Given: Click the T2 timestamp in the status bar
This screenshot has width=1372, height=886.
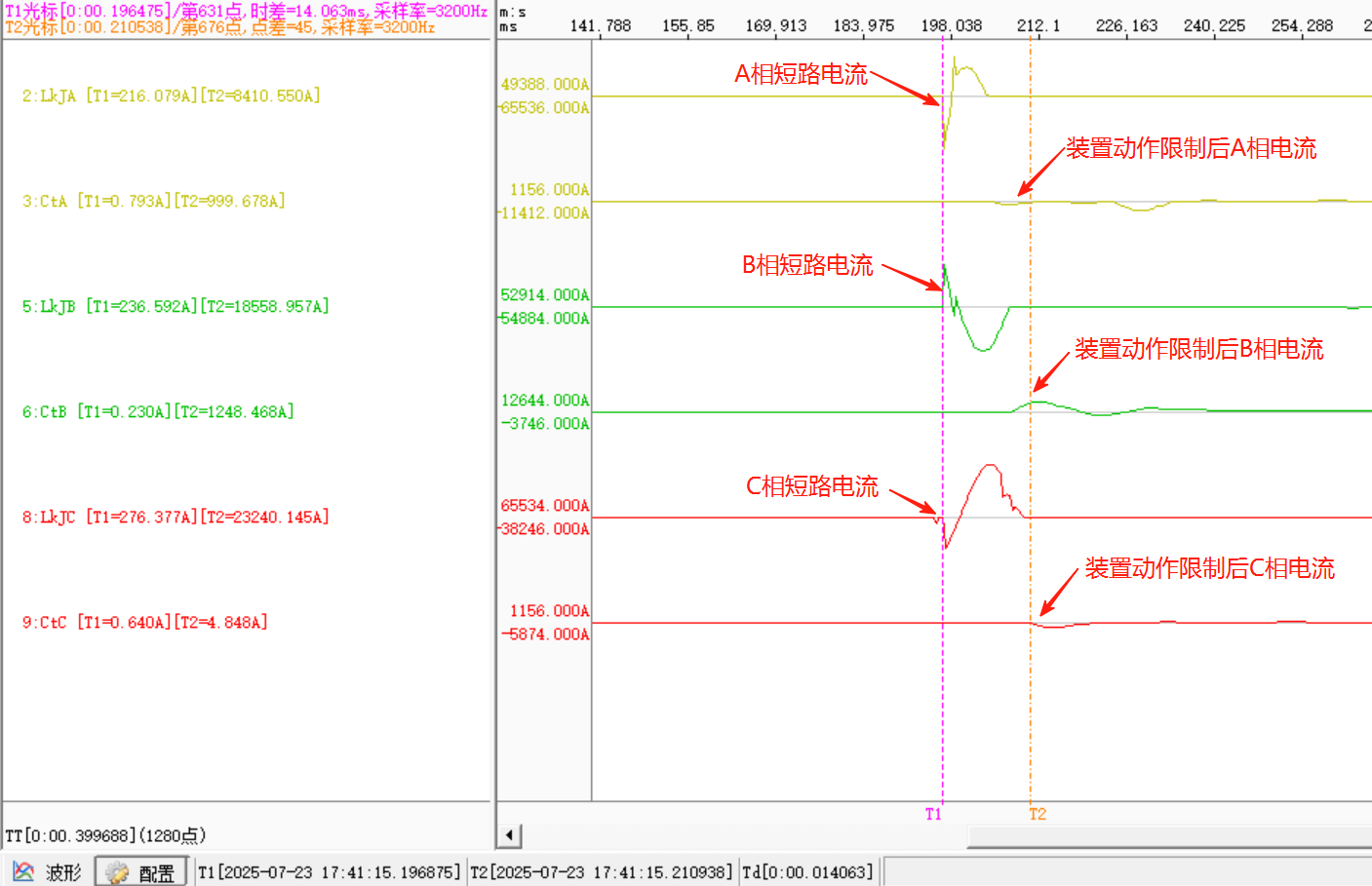Looking at the screenshot, I should 601,872.
